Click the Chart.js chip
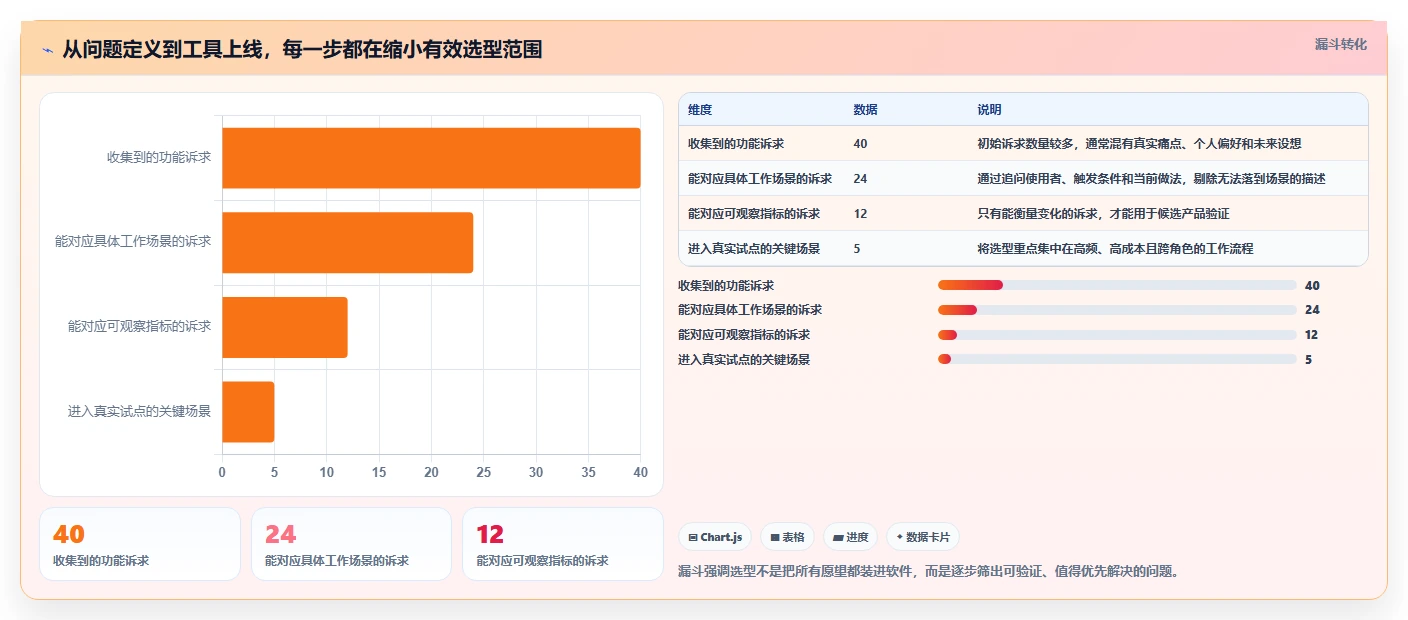This screenshot has height=620, width=1408. [x=715, y=537]
